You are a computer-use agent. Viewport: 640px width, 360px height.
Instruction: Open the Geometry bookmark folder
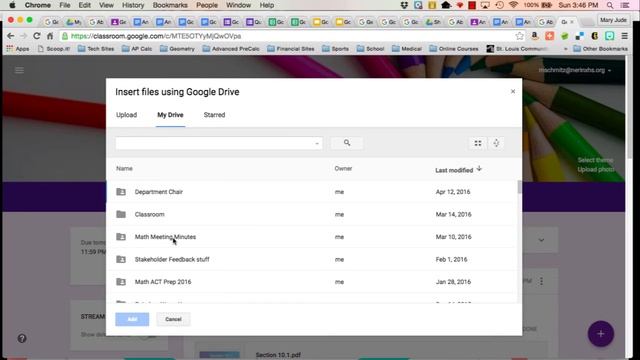point(177,49)
